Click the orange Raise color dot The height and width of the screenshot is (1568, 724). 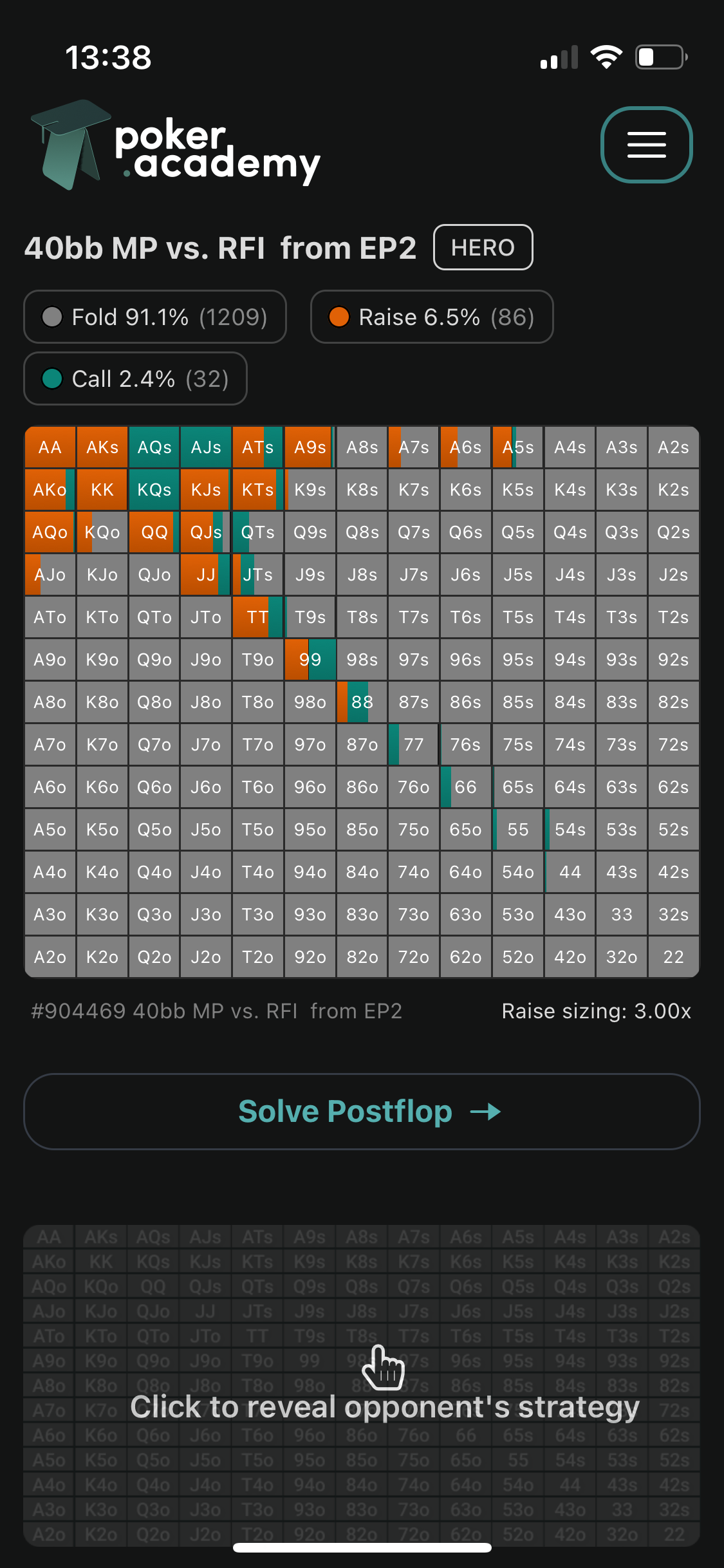(x=339, y=317)
